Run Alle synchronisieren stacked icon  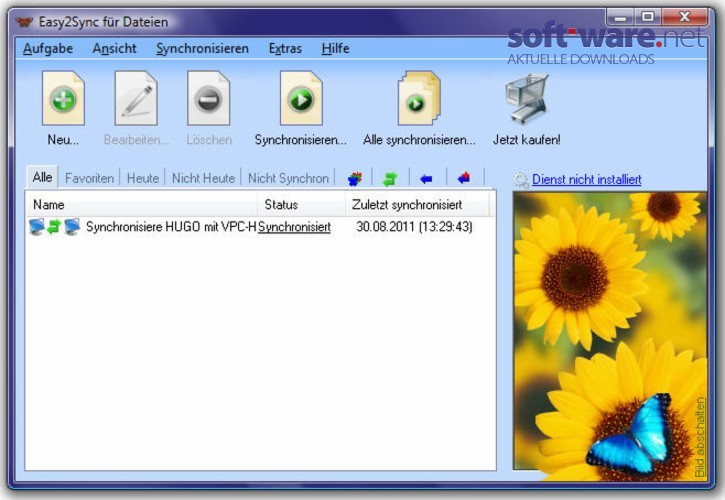(x=419, y=98)
